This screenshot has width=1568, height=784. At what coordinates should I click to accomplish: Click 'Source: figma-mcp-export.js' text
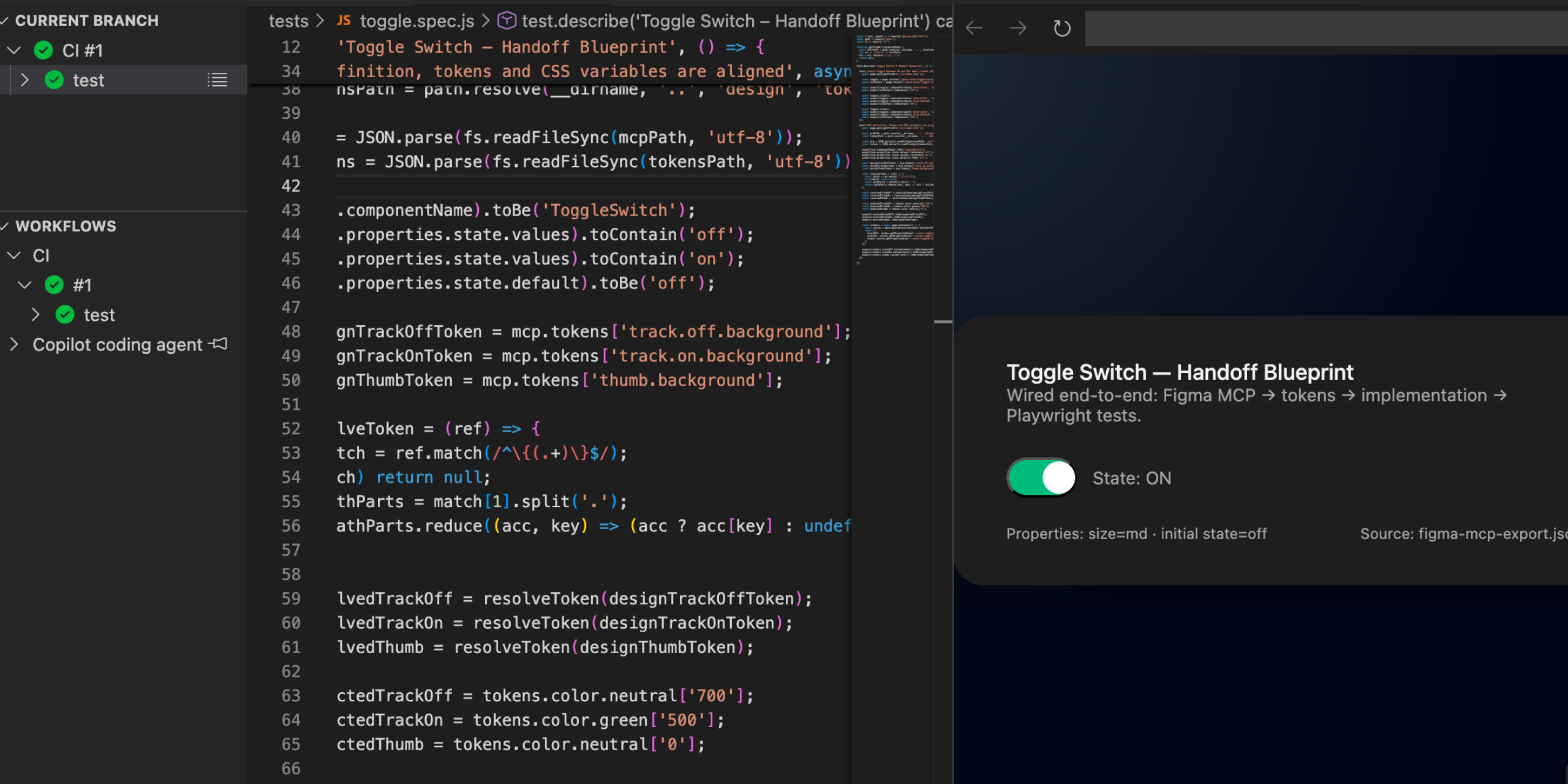pyautogui.click(x=1464, y=533)
